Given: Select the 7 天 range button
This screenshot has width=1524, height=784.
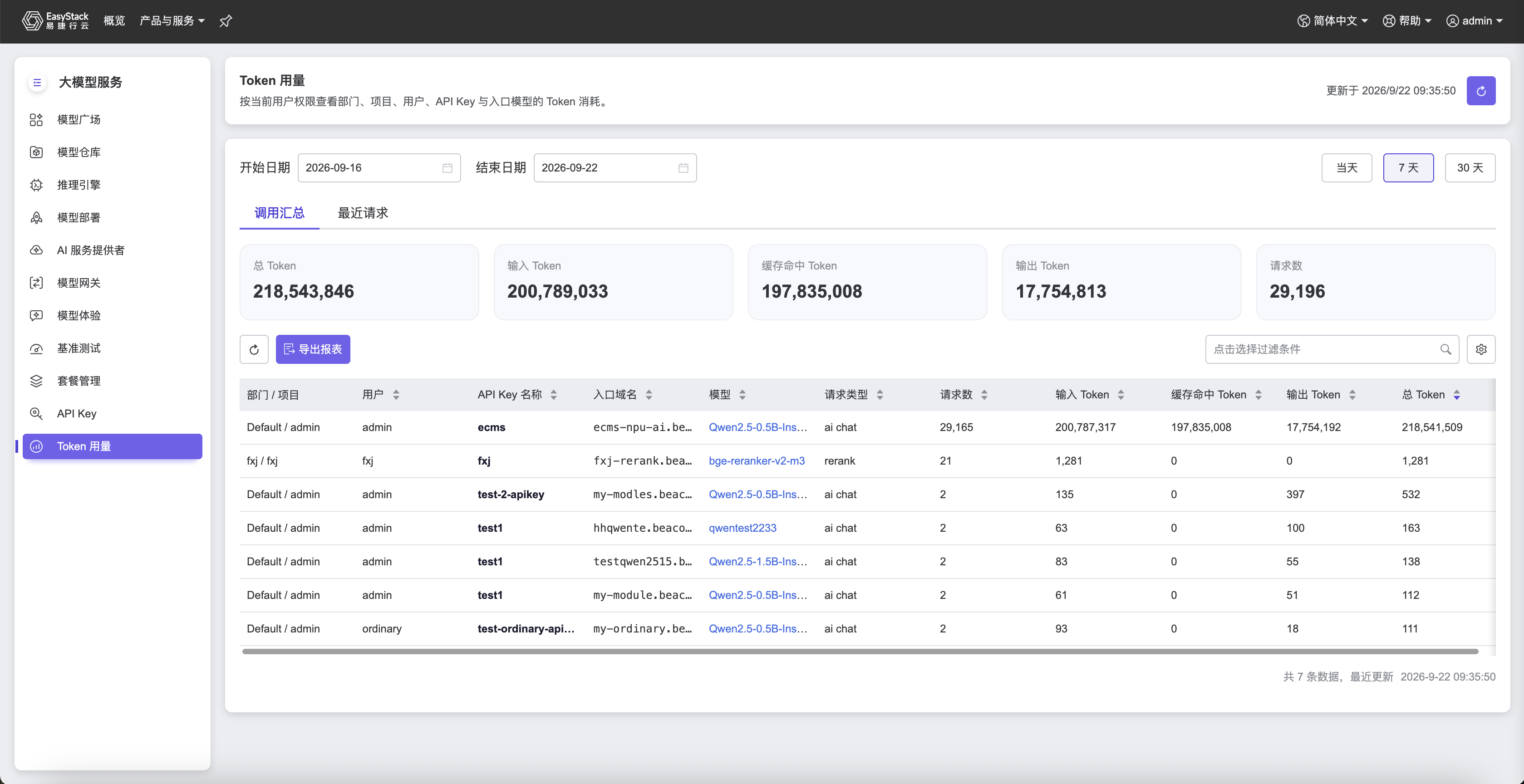Looking at the screenshot, I should tap(1408, 168).
